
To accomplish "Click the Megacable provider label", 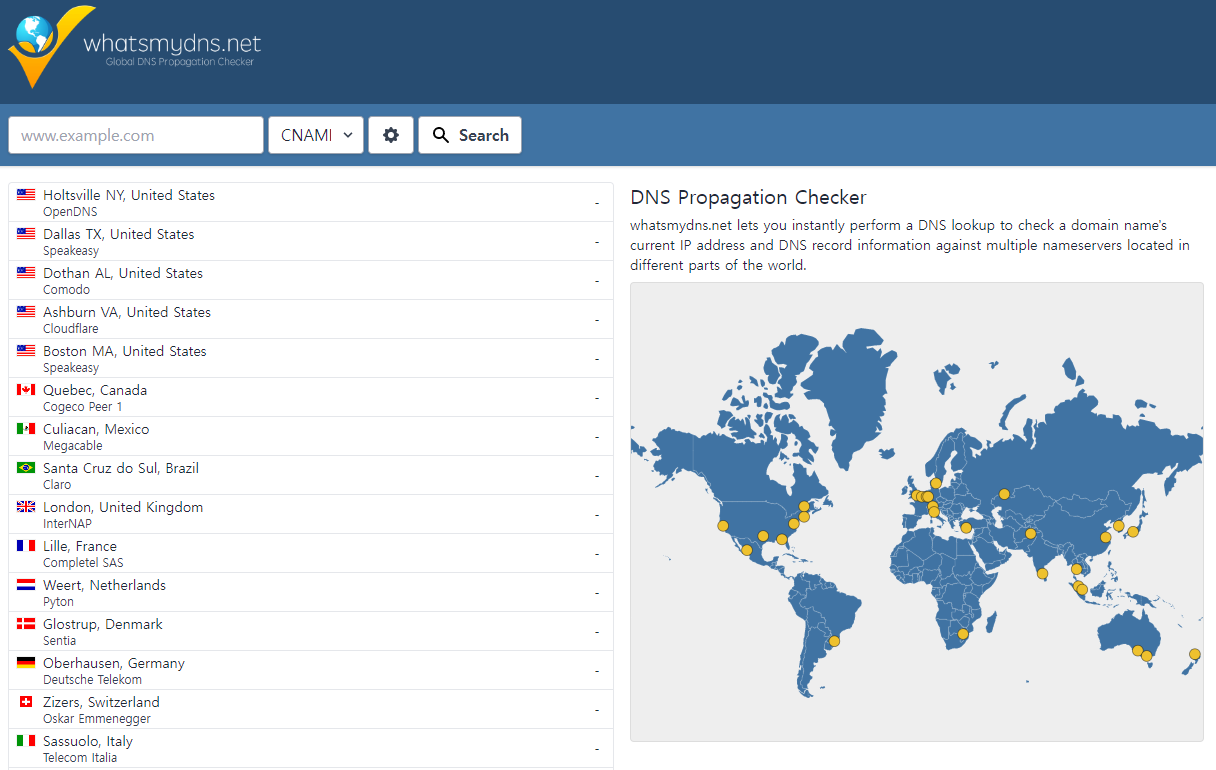I will click(73, 446).
